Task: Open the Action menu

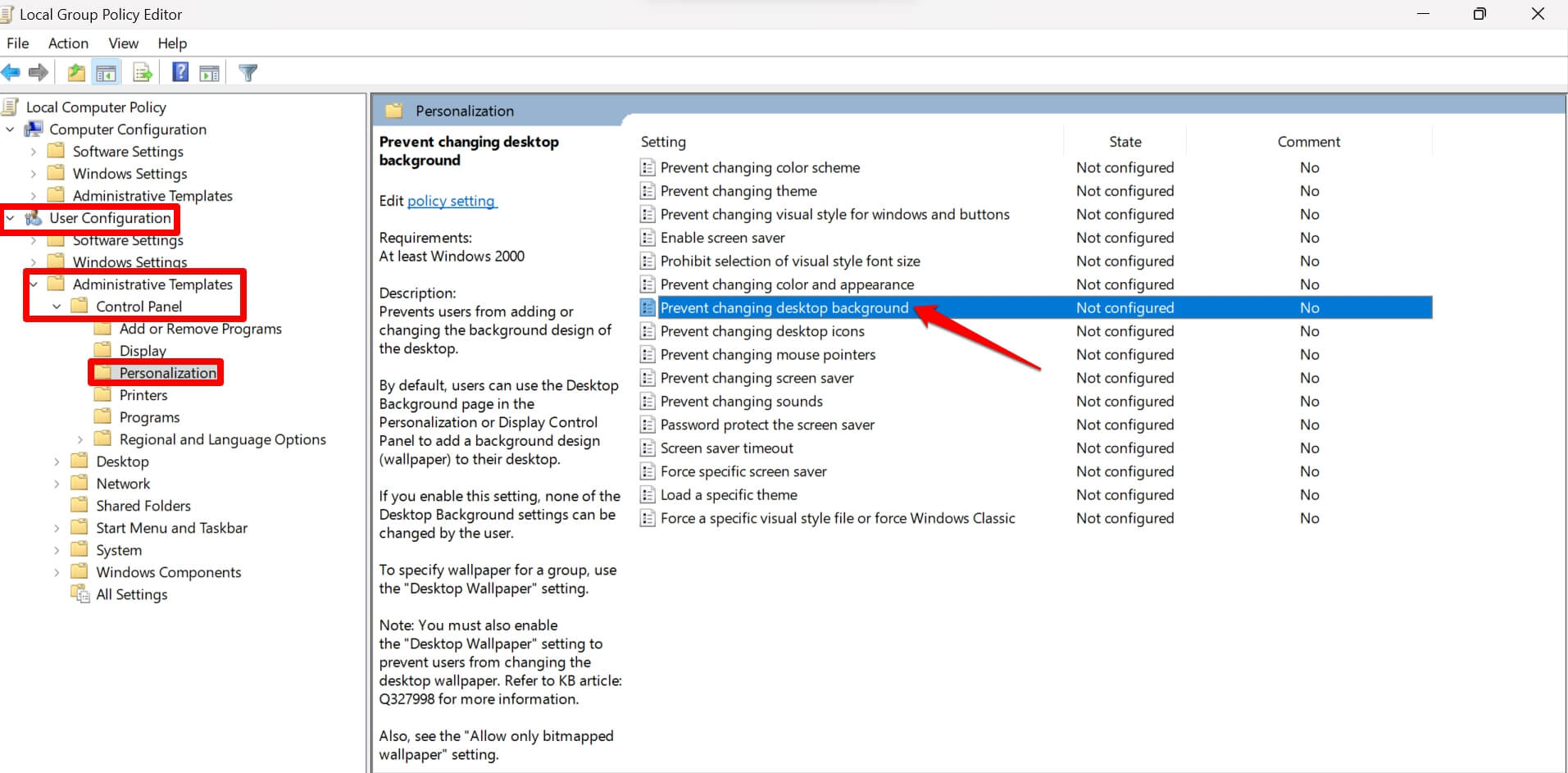Action: coord(68,43)
